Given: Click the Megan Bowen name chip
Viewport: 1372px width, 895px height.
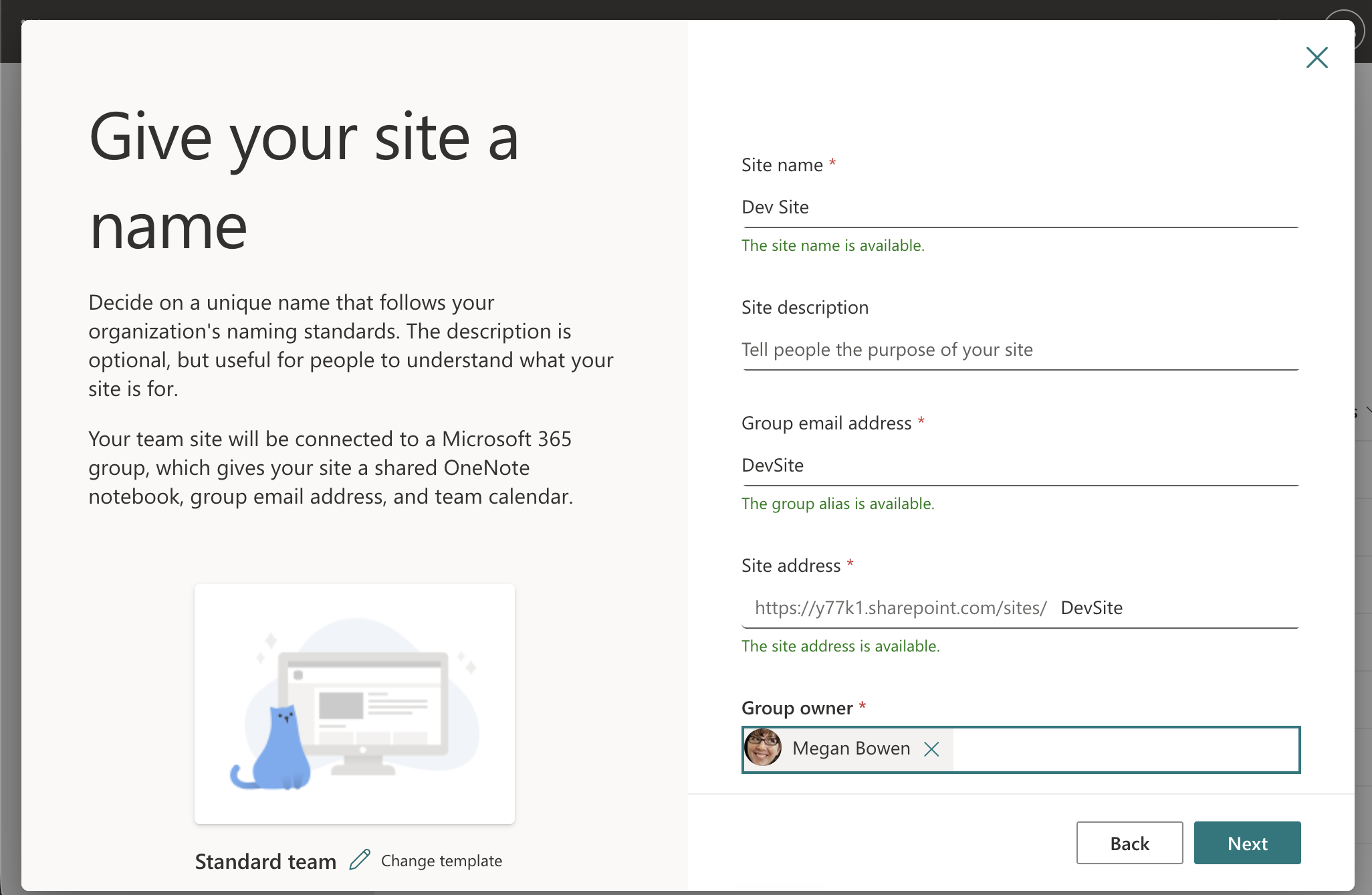Looking at the screenshot, I should (848, 749).
